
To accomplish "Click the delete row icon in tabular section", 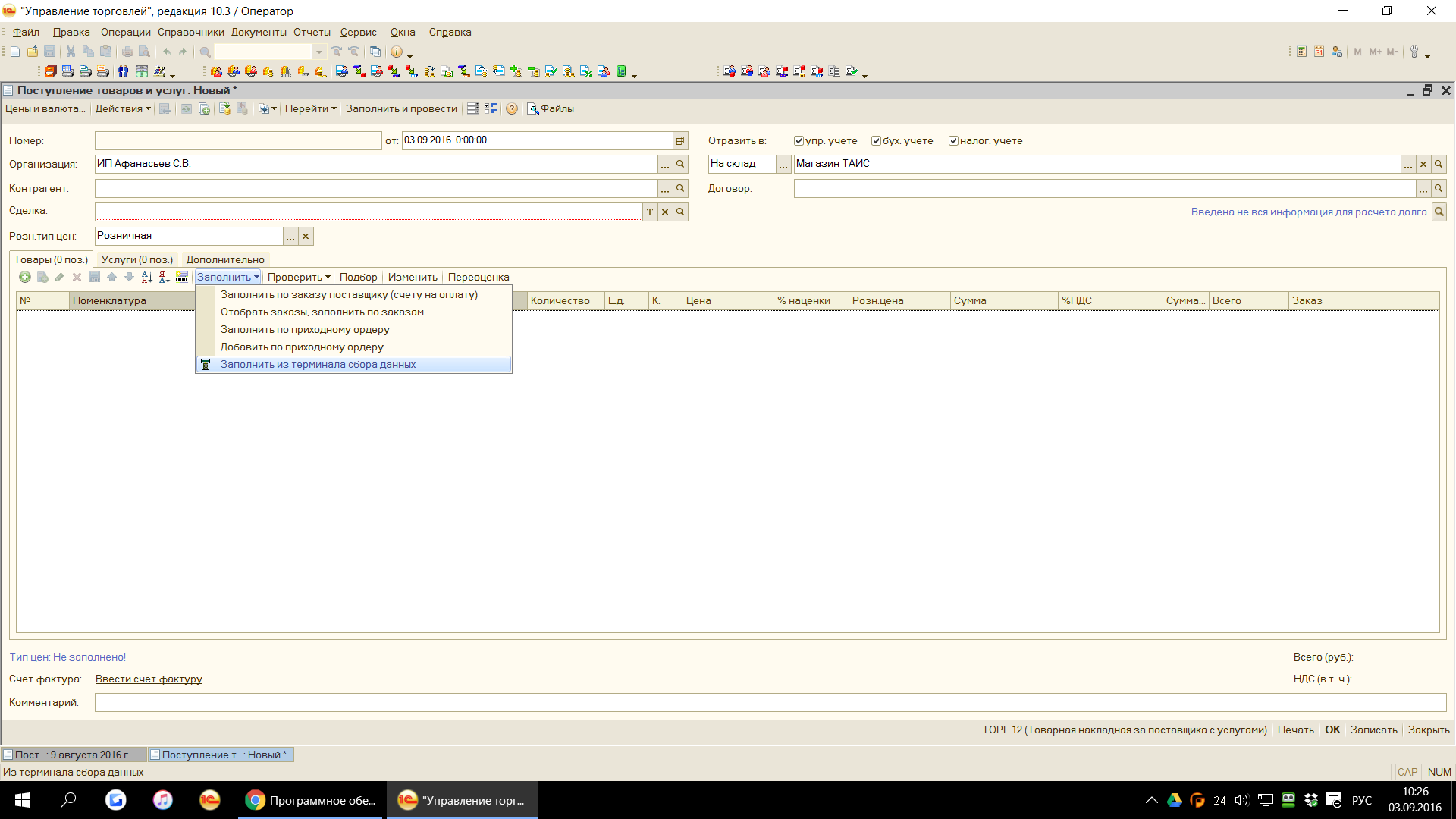I will click(x=75, y=278).
